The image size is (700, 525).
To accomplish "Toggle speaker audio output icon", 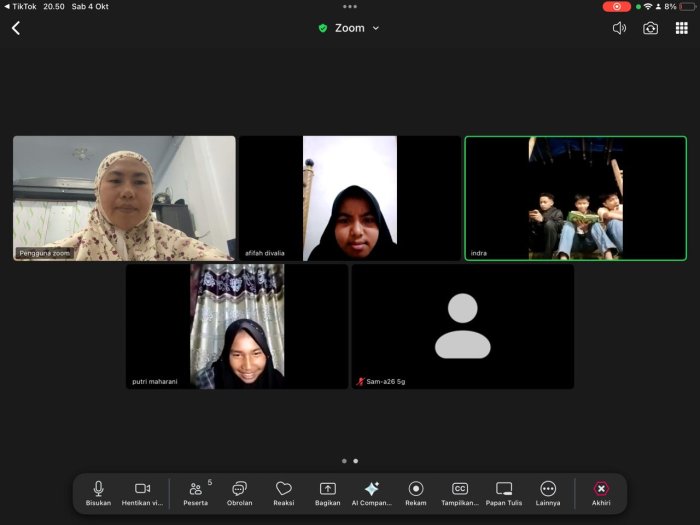I will (619, 28).
